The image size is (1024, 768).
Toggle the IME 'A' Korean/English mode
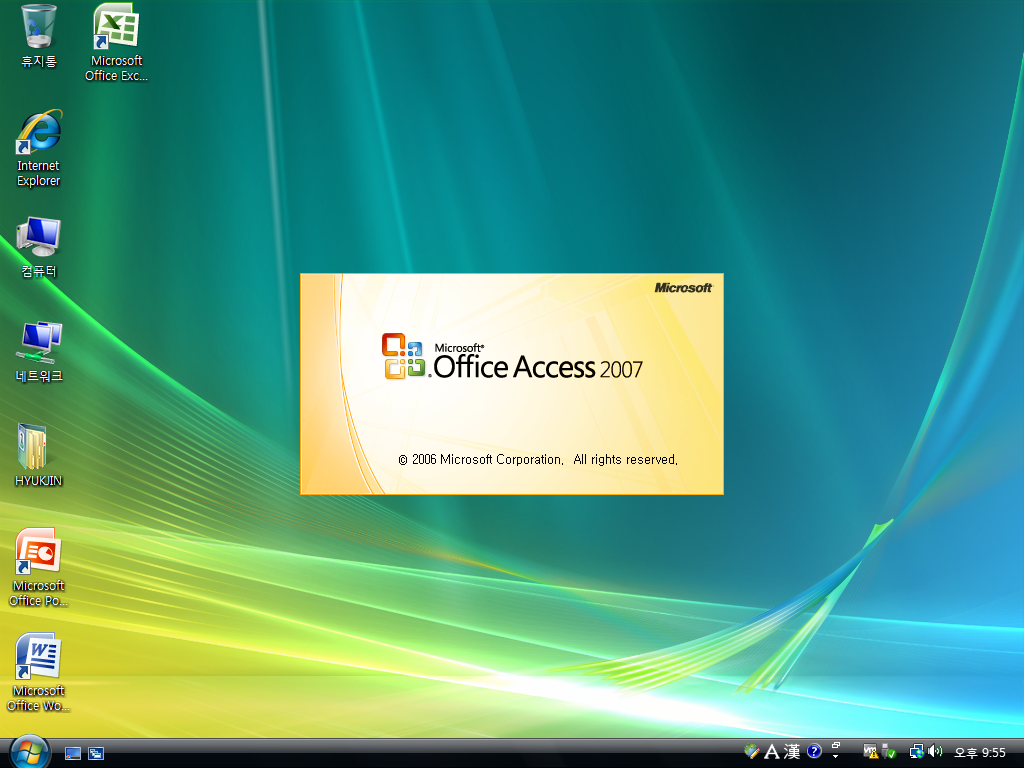click(x=772, y=752)
